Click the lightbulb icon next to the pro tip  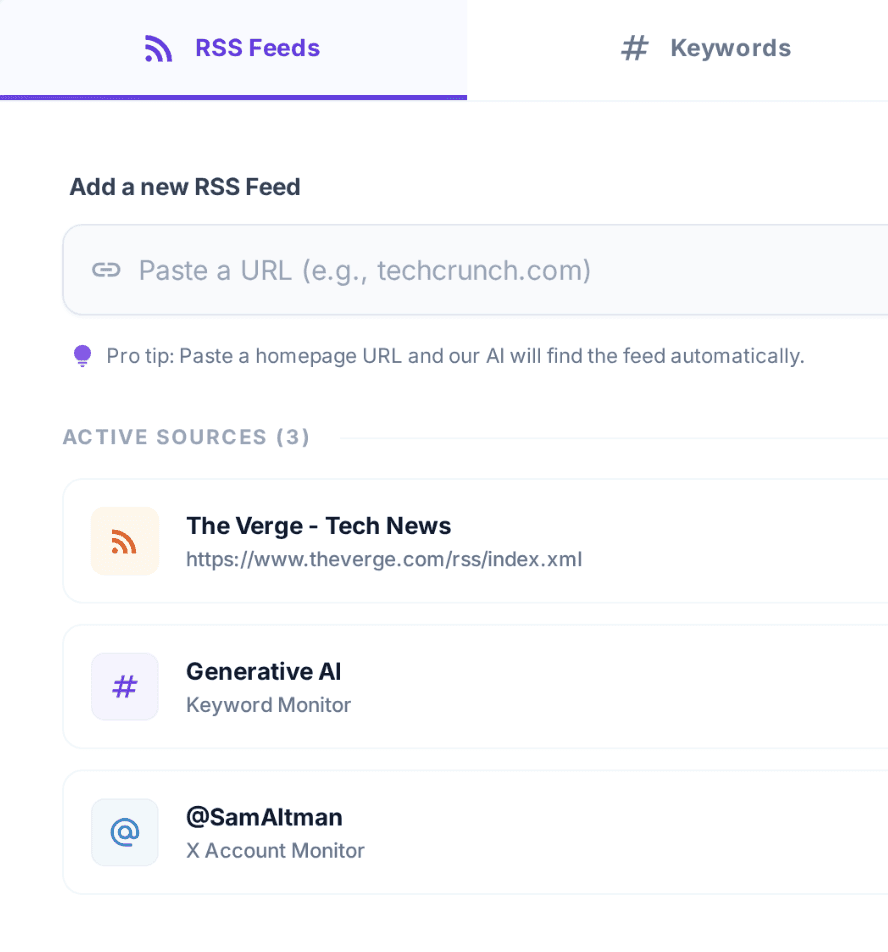click(82, 355)
